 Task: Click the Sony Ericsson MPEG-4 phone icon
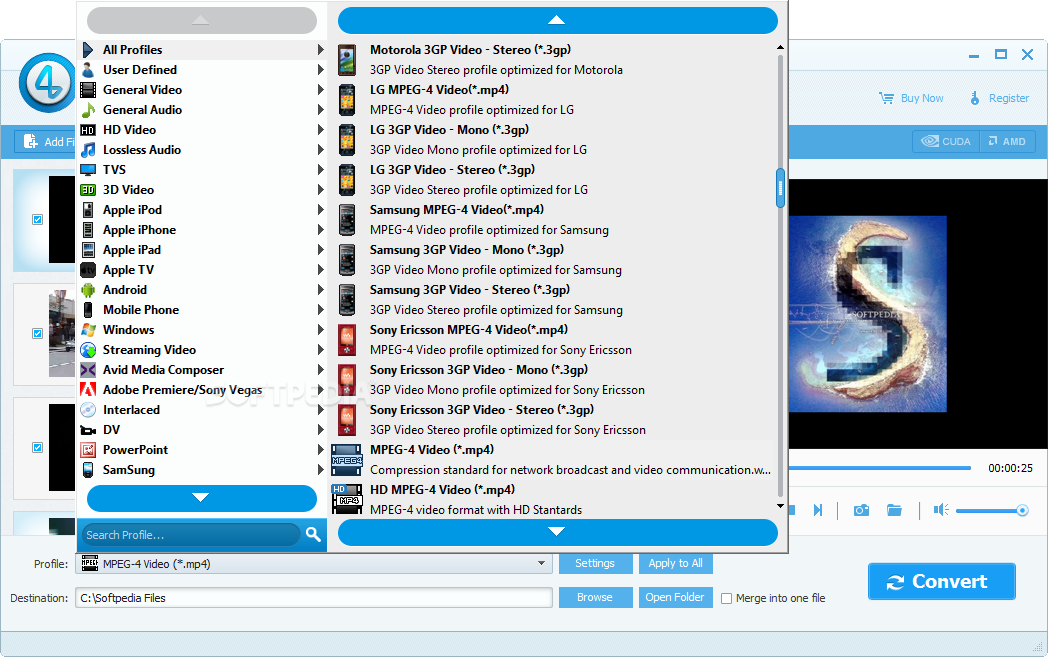pos(347,340)
